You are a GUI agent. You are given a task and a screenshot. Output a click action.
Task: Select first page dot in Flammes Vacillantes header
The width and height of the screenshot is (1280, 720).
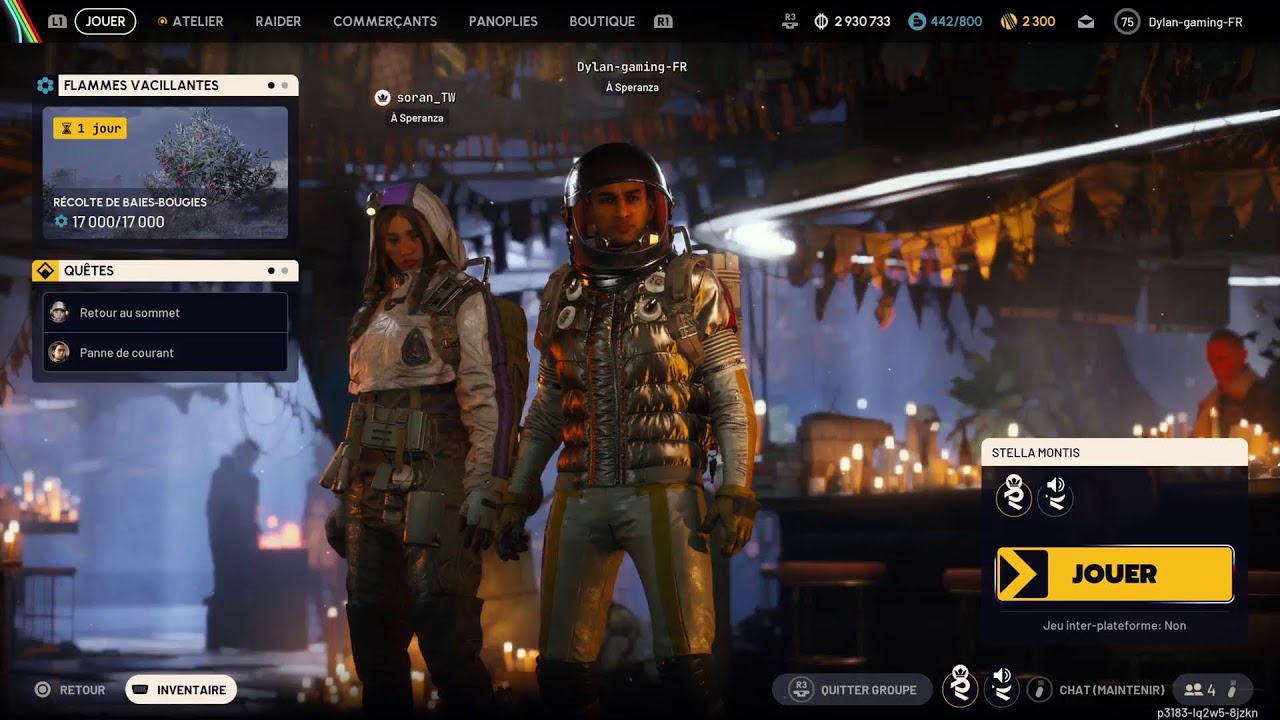271,85
